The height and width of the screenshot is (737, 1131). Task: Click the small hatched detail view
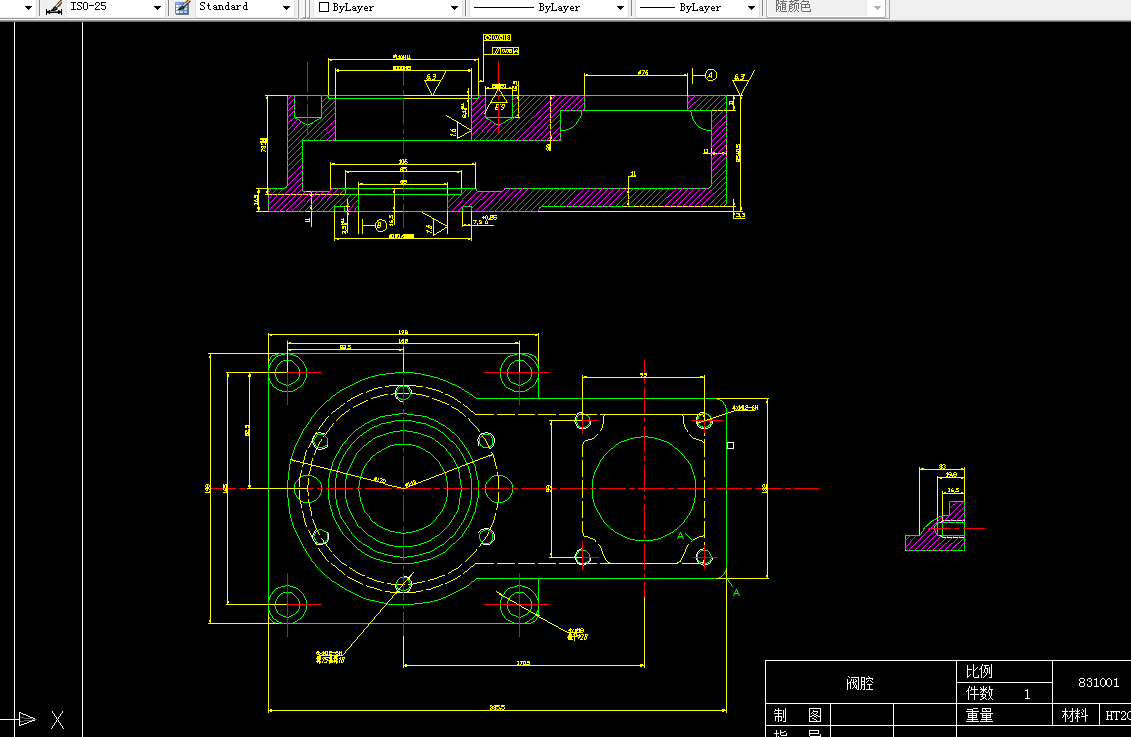pyautogui.click(x=936, y=526)
